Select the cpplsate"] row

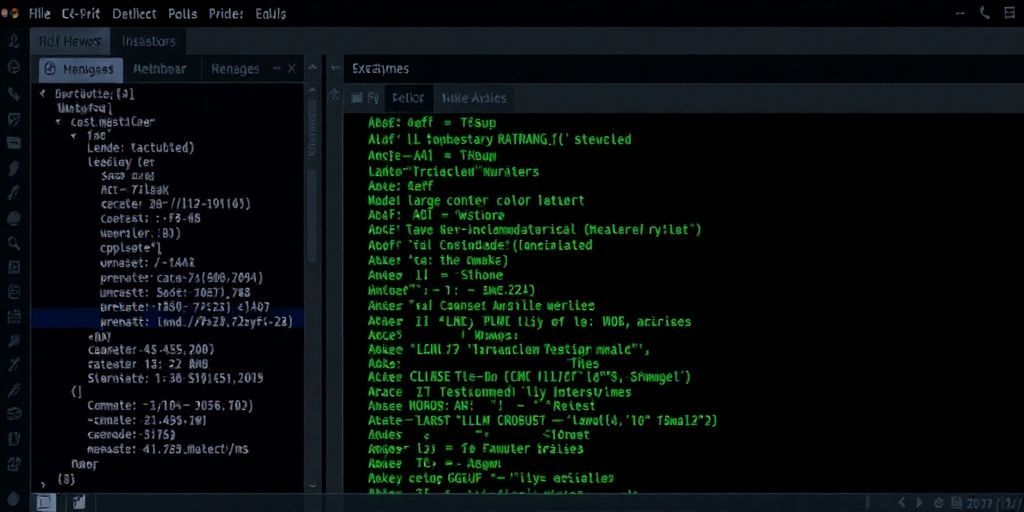(131, 248)
